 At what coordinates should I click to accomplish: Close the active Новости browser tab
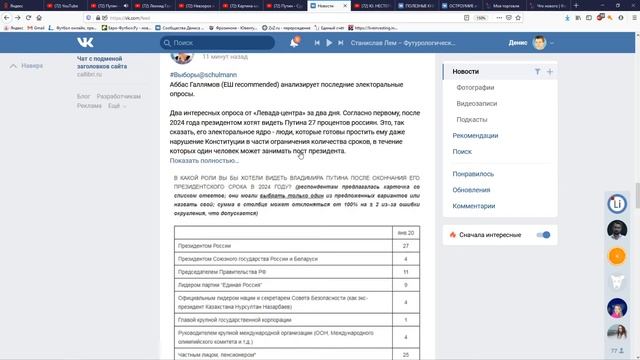click(345, 6)
